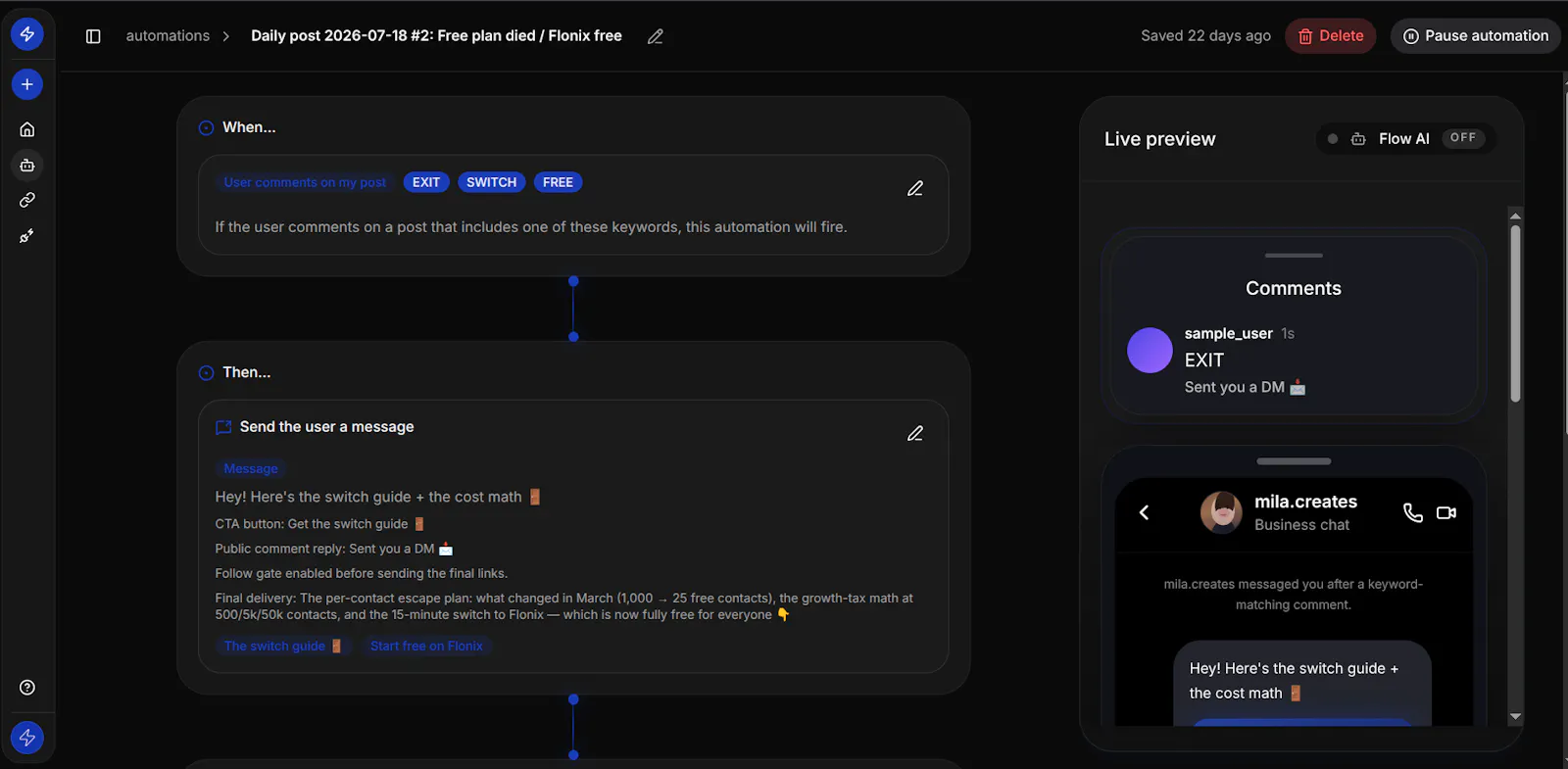Click the 'Send the user a message' heading
The image size is (1568, 769).
326,427
